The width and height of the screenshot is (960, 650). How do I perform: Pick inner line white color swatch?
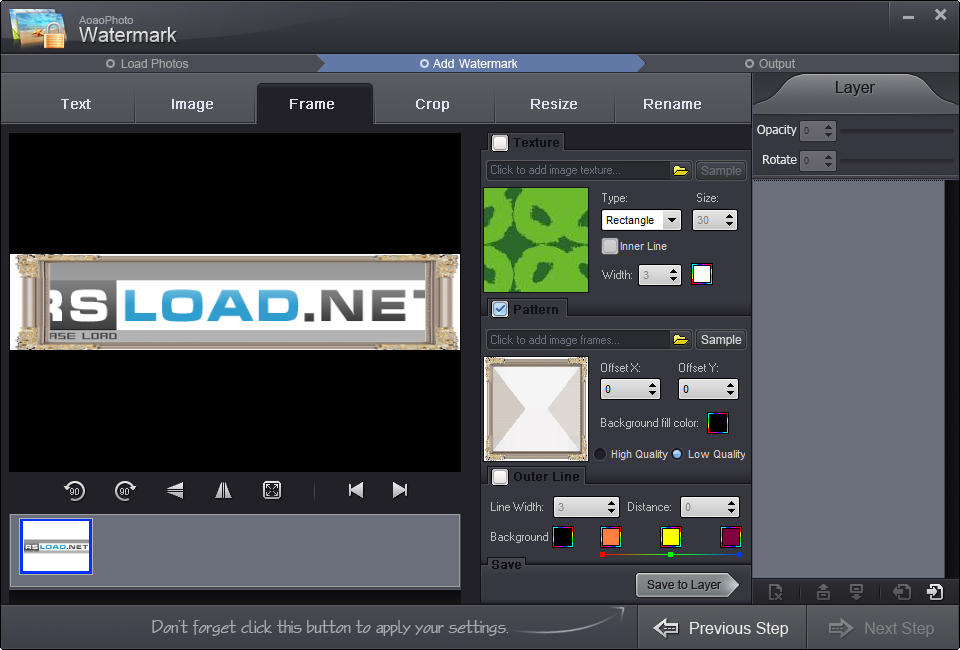pos(702,274)
